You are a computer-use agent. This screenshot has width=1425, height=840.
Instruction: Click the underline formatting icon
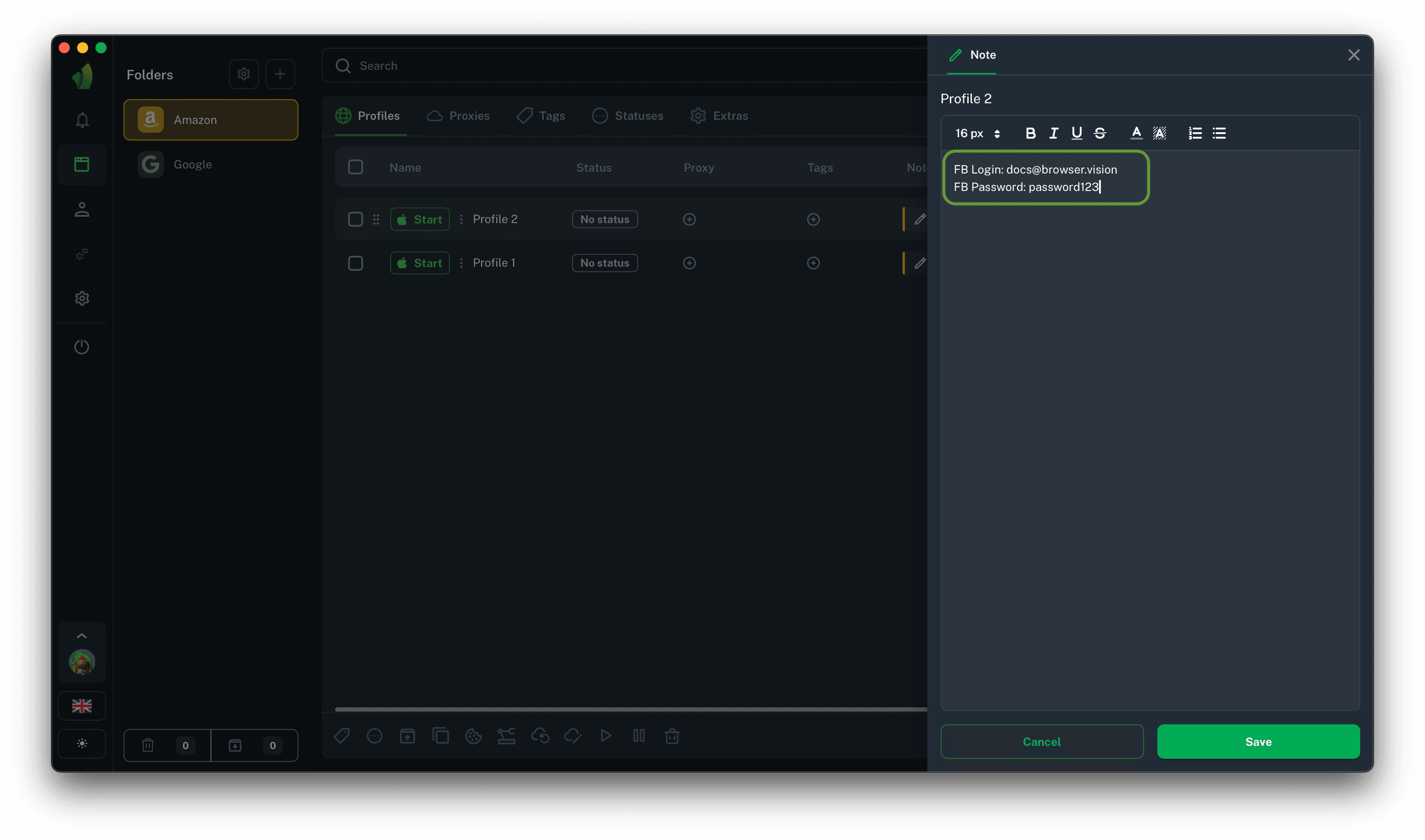(x=1076, y=133)
